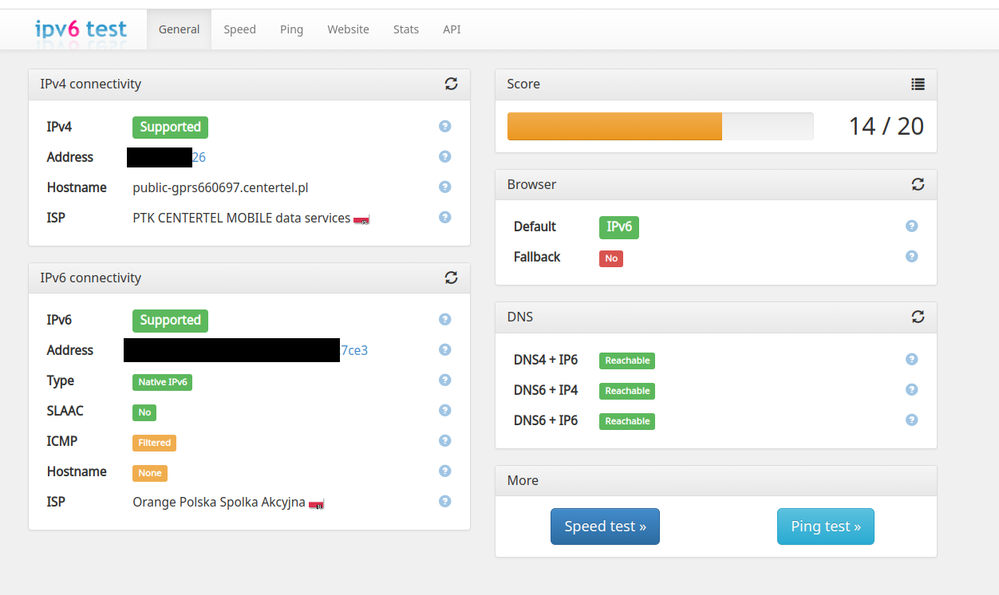The height and width of the screenshot is (595, 999).
Task: Open the API tab
Action: (x=452, y=30)
